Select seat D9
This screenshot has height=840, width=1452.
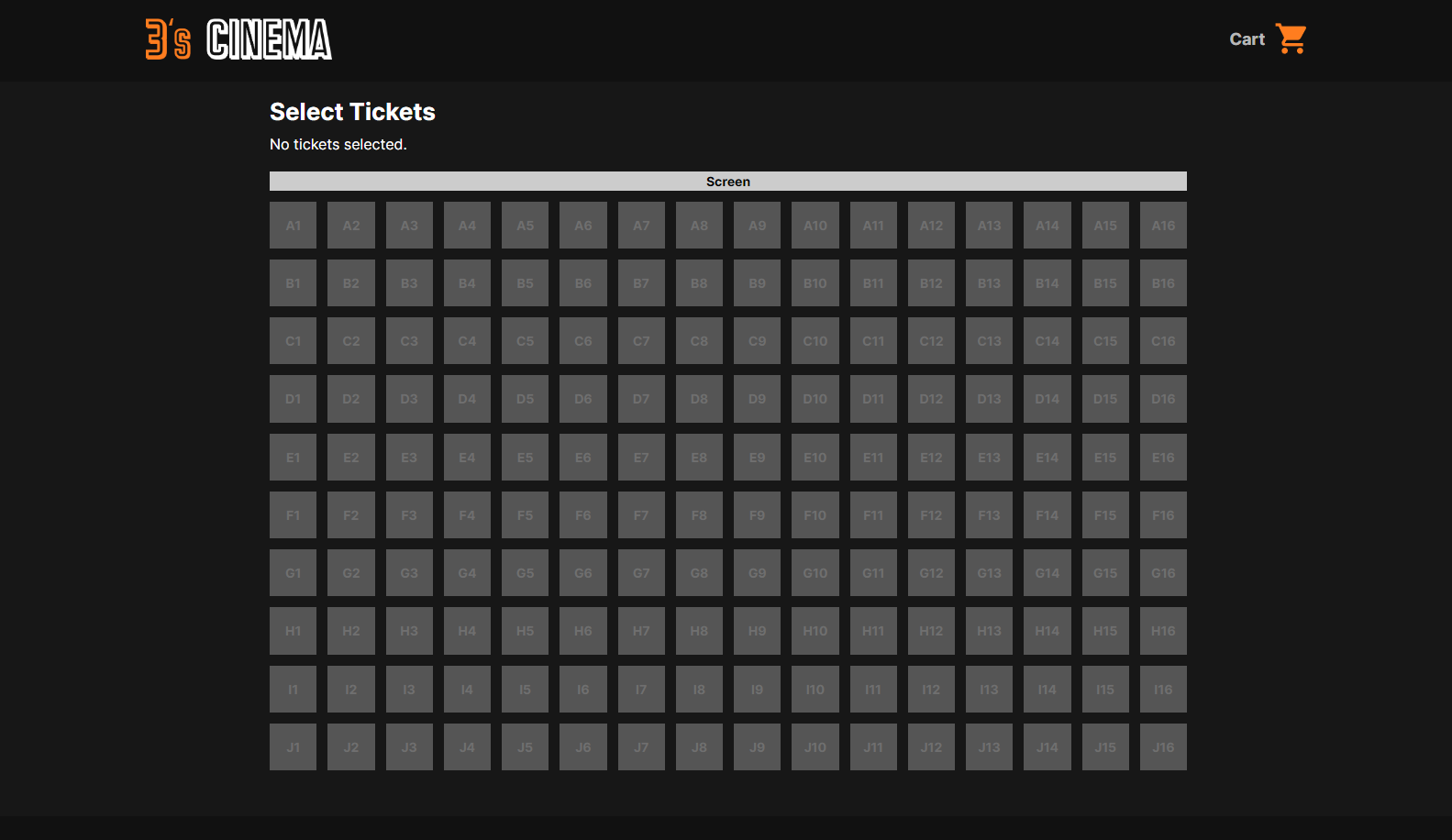click(757, 399)
